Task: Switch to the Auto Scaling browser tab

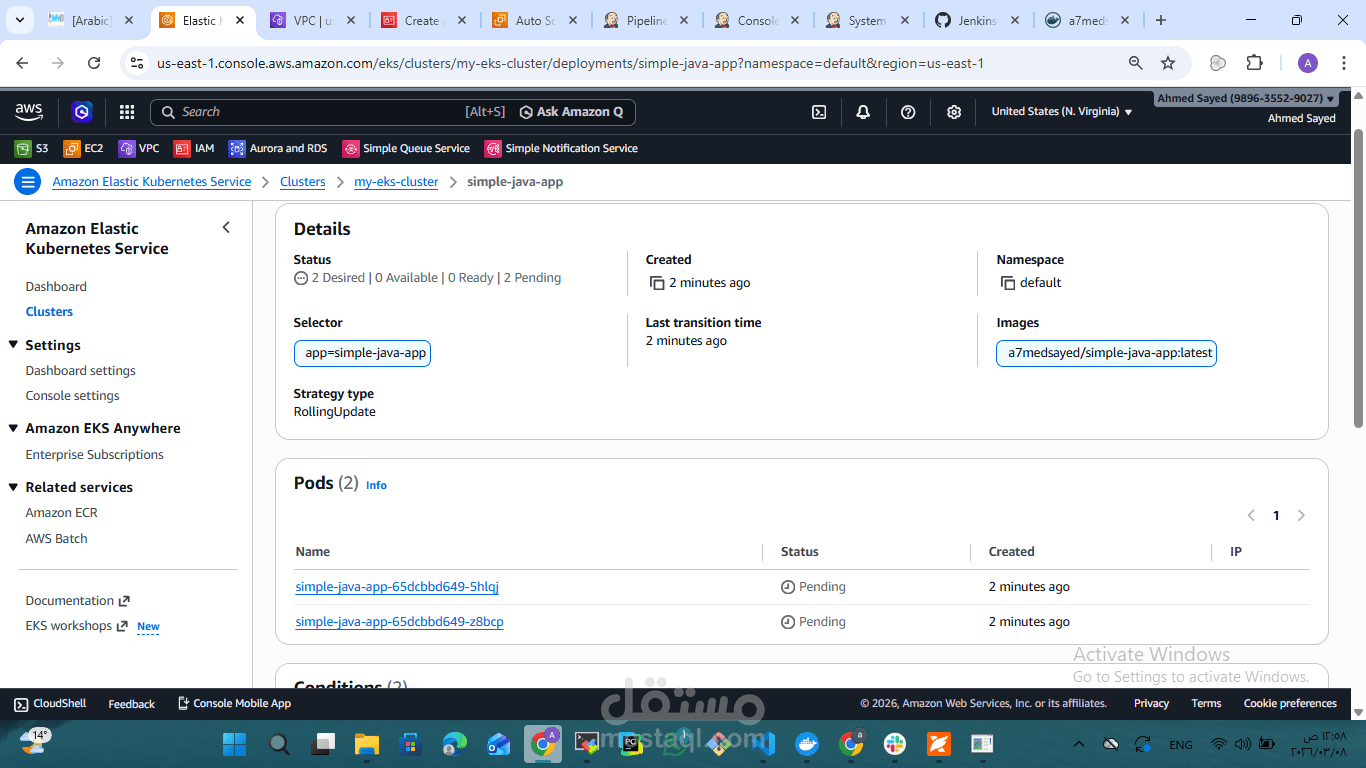Action: click(534, 20)
